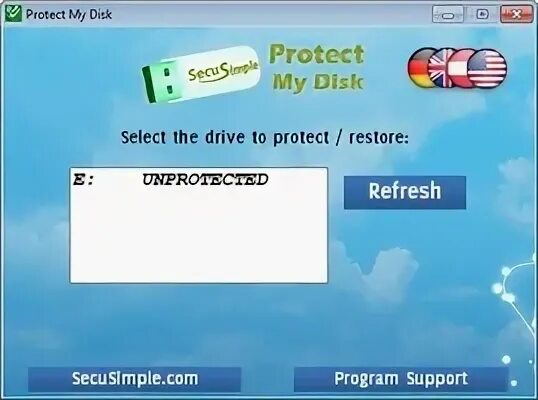538x400 pixels.
Task: Open Program Support
Action: tap(401, 379)
